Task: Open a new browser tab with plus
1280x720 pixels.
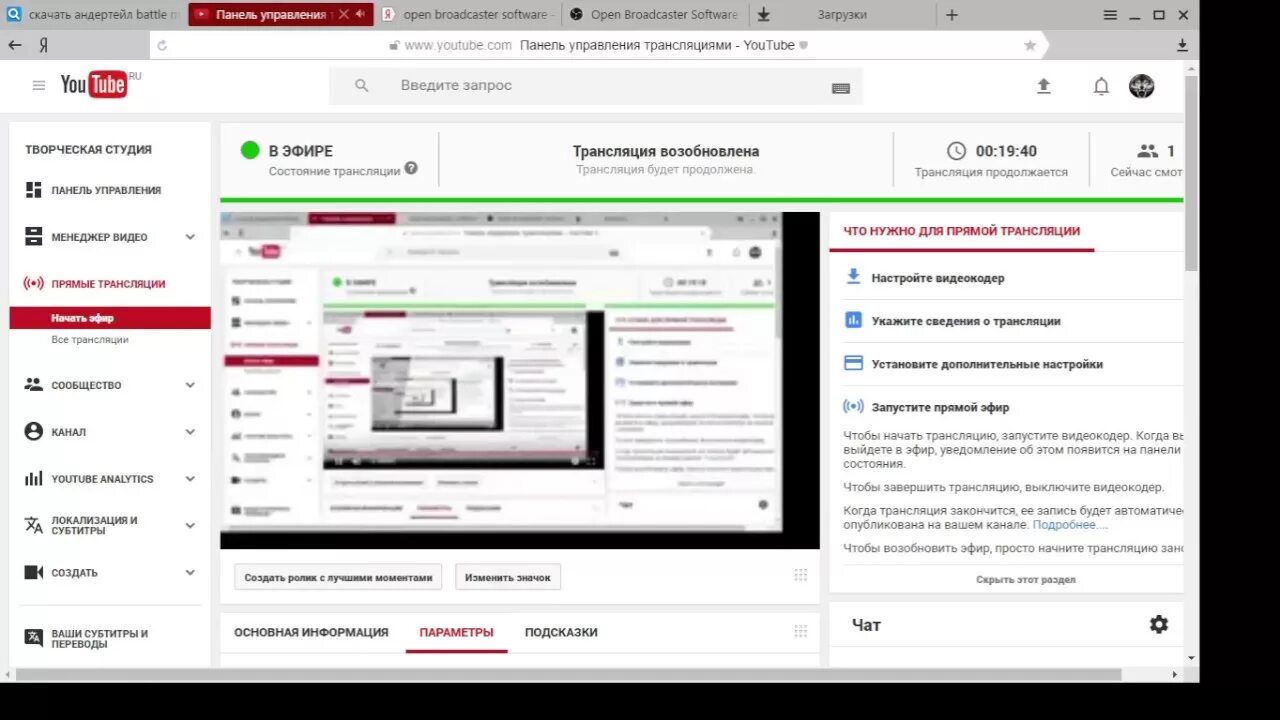Action: [x=952, y=15]
